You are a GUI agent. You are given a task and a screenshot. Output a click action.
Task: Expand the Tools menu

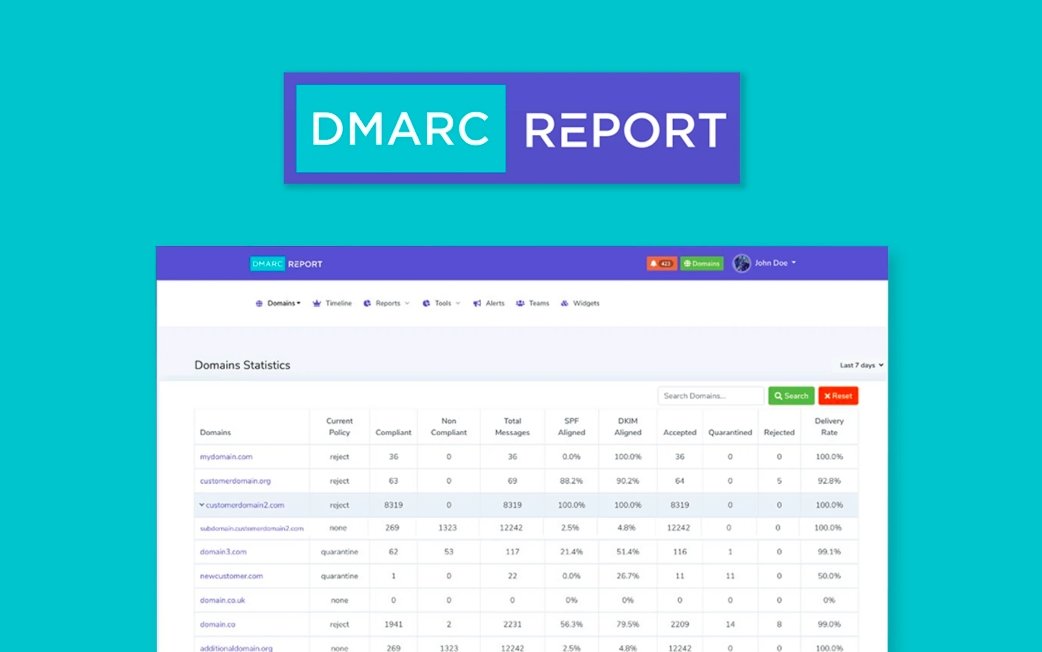(447, 304)
